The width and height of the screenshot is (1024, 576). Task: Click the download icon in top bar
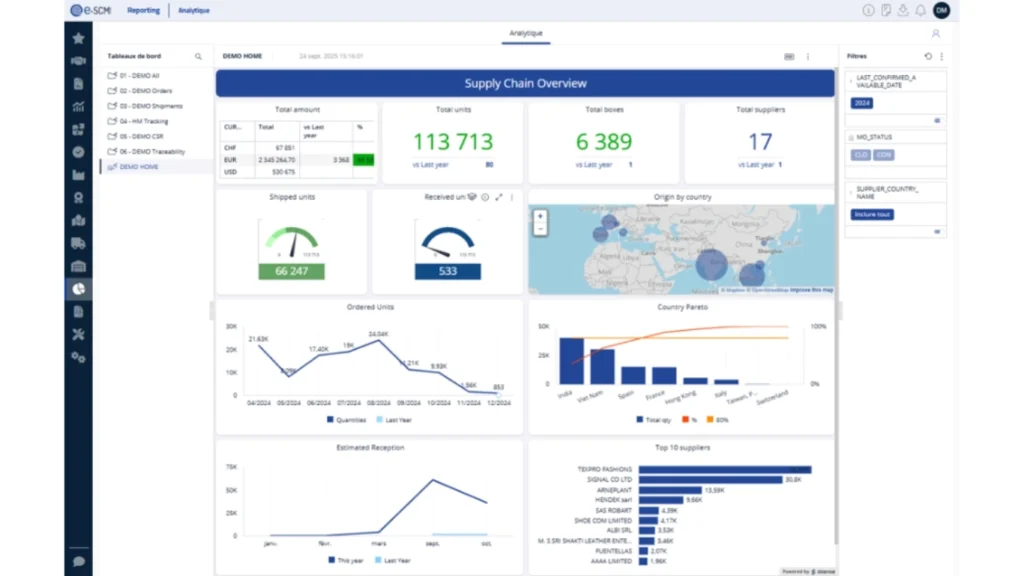click(903, 10)
